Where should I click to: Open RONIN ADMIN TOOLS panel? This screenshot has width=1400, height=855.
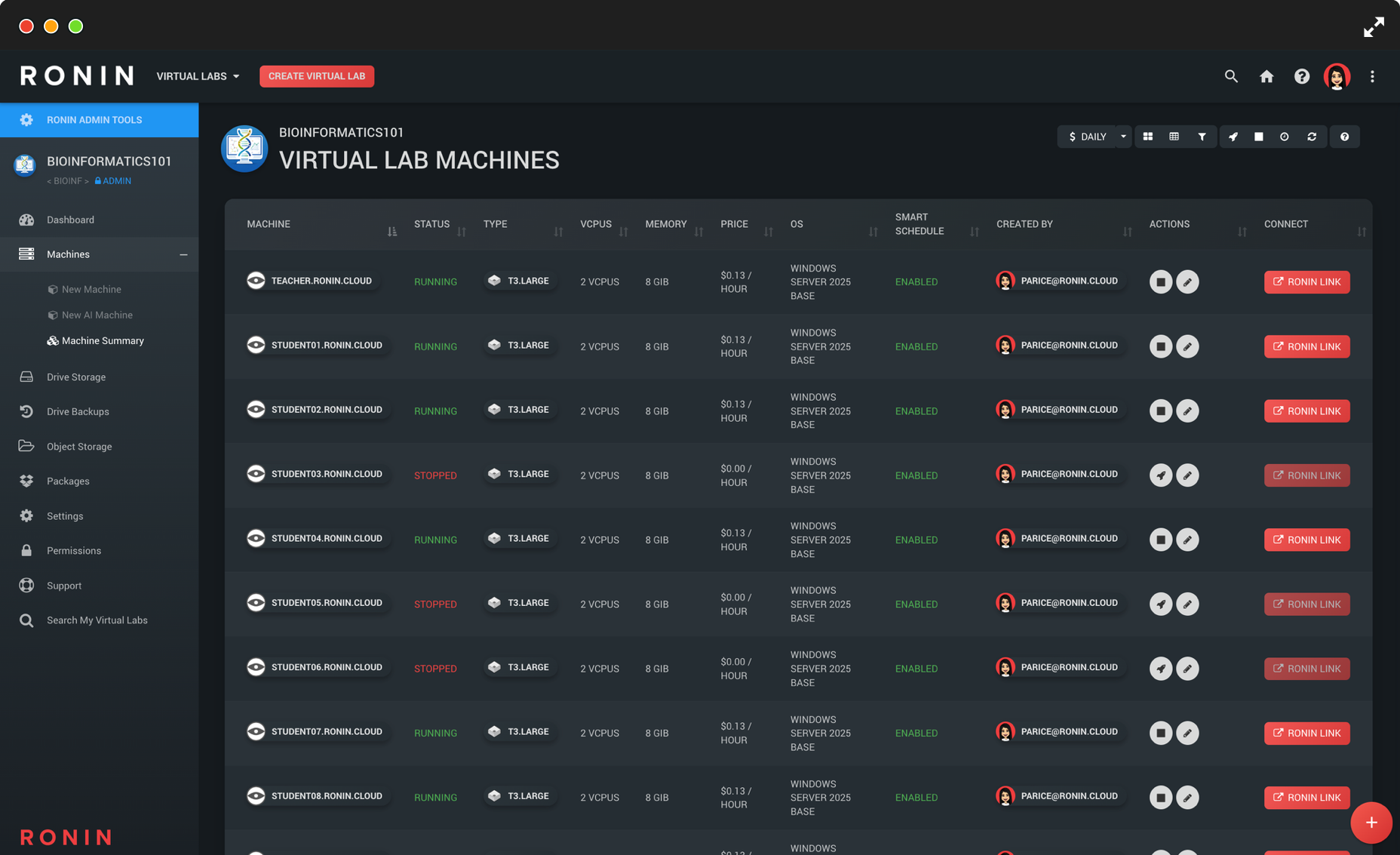pyautogui.click(x=99, y=120)
